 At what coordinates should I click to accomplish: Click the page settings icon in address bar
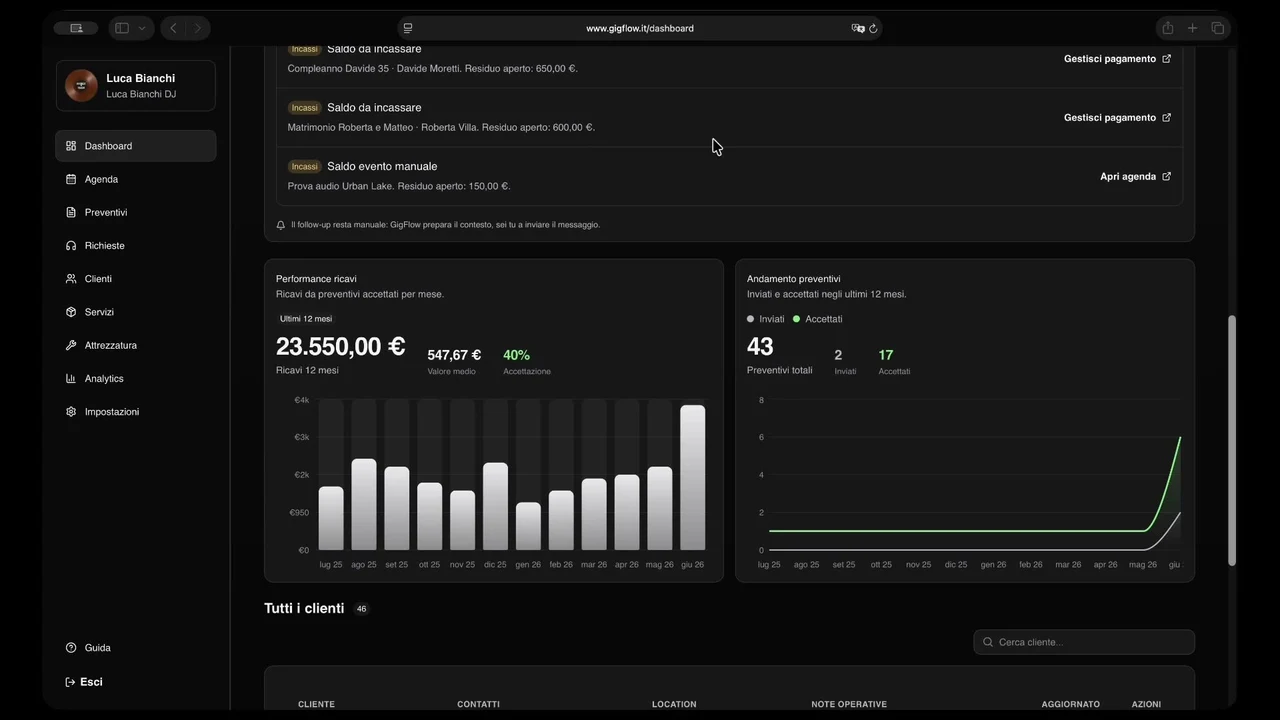click(x=408, y=28)
